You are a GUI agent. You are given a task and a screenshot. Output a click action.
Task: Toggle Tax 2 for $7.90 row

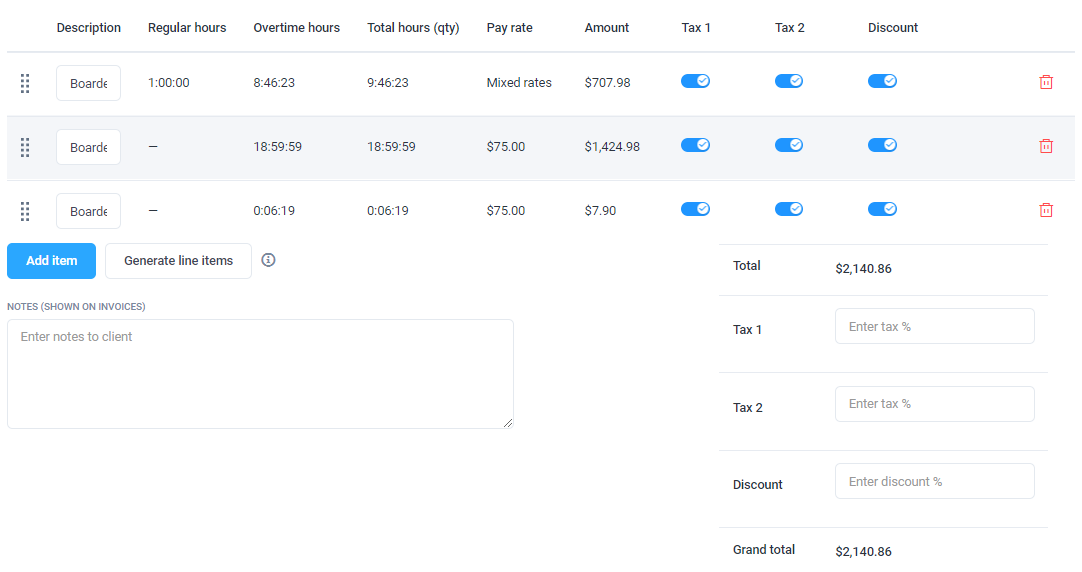tap(789, 209)
